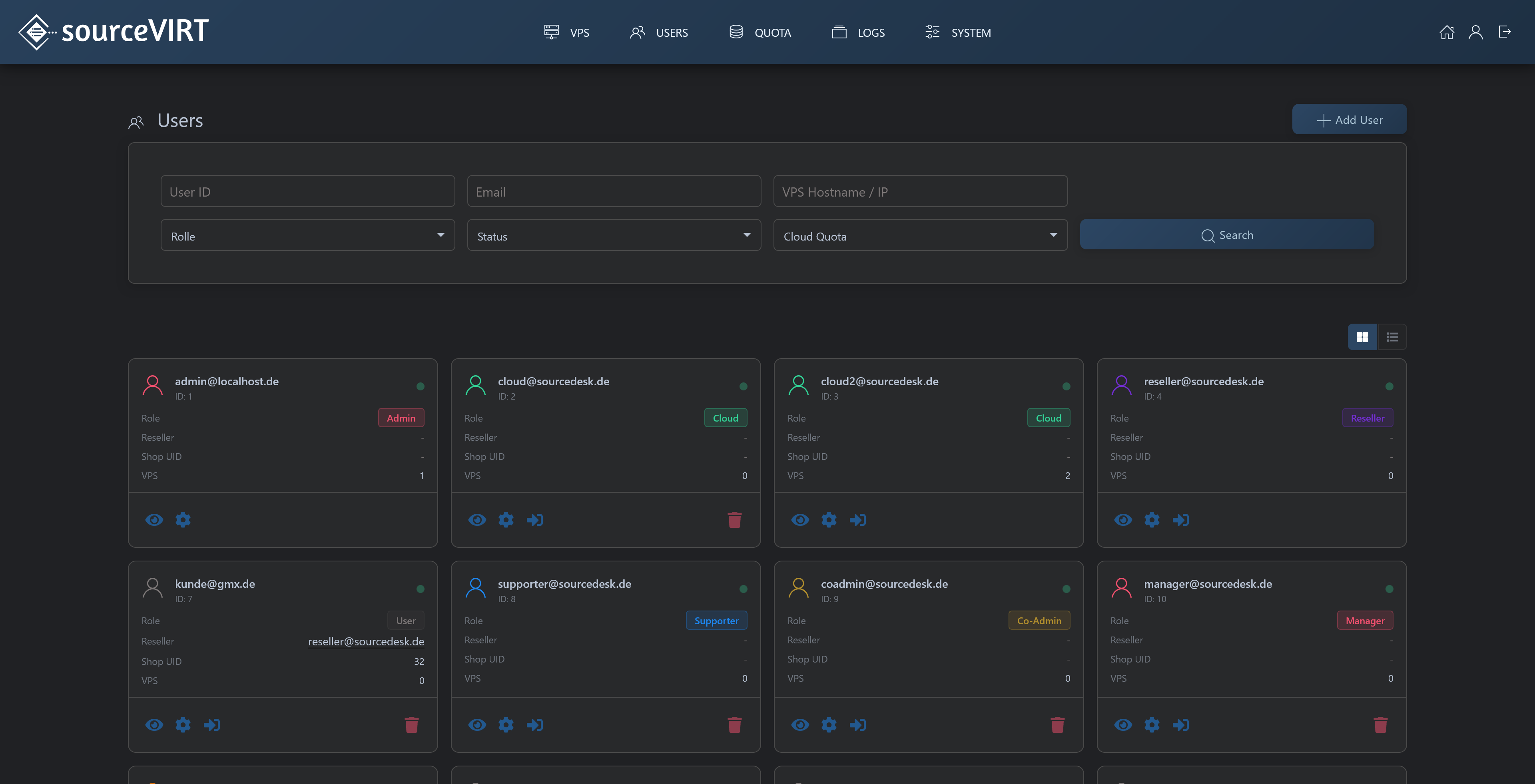Click the Supporter role badge
The image size is (1535, 784).
(716, 620)
